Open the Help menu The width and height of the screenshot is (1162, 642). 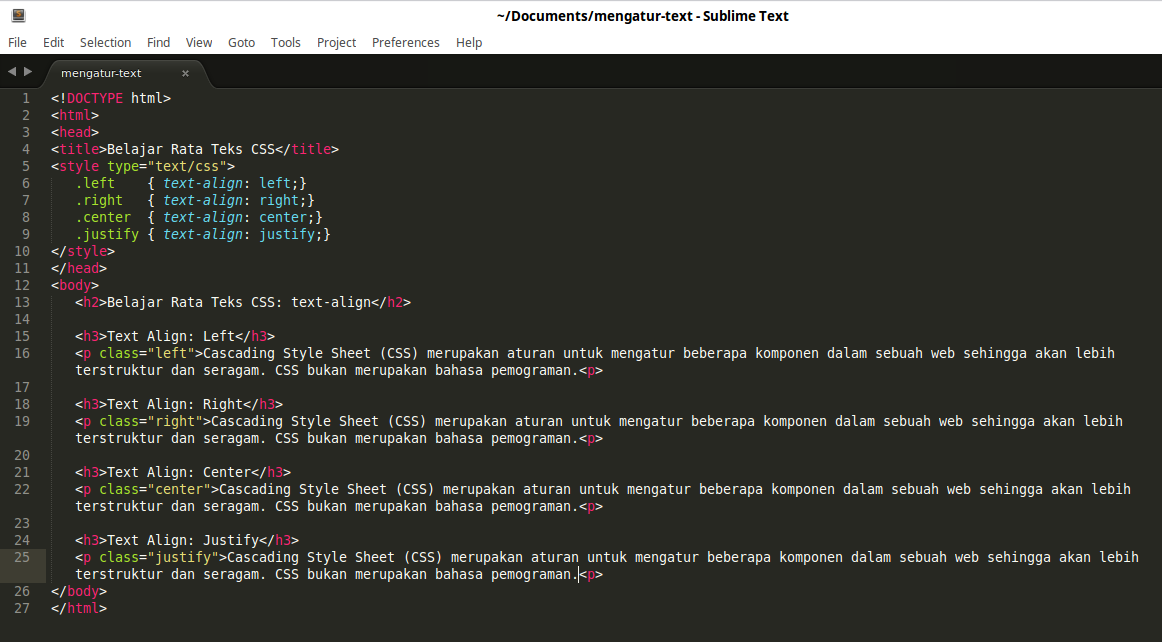coord(469,42)
